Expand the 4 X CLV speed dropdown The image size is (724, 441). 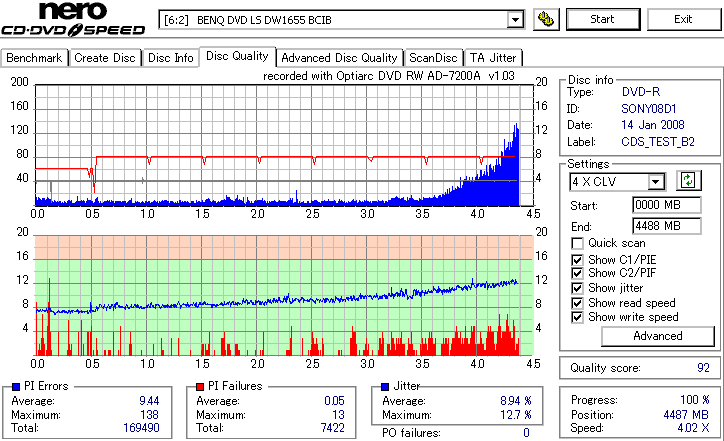655,182
